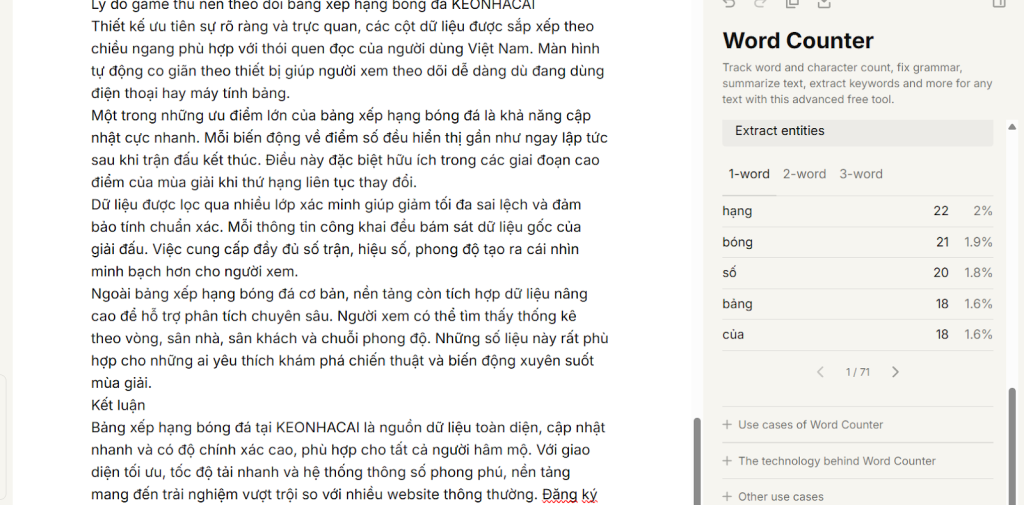Click the copy text icon
Viewport: 1024px width, 505px height.
tap(792, 4)
